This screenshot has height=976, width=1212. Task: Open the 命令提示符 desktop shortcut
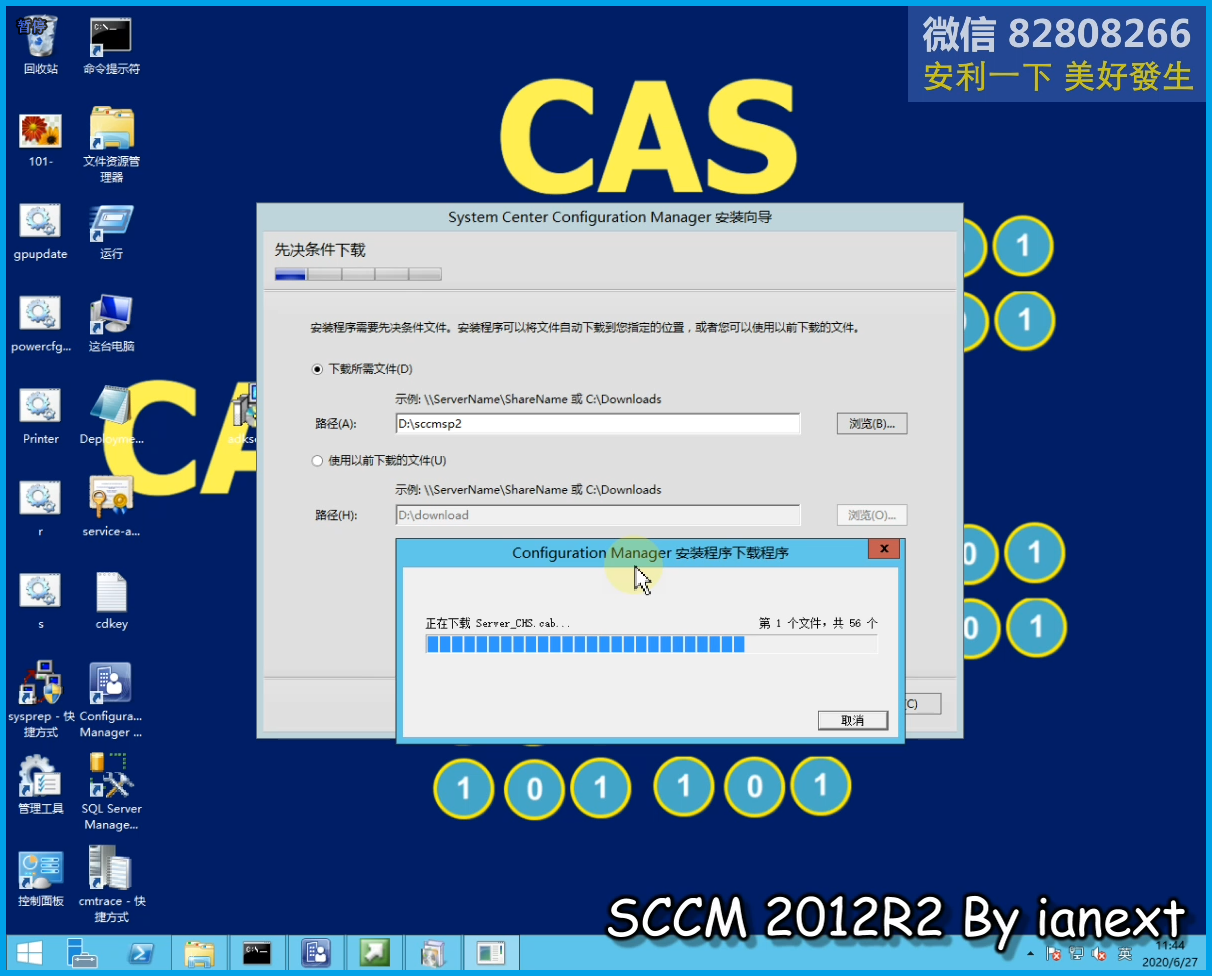111,46
